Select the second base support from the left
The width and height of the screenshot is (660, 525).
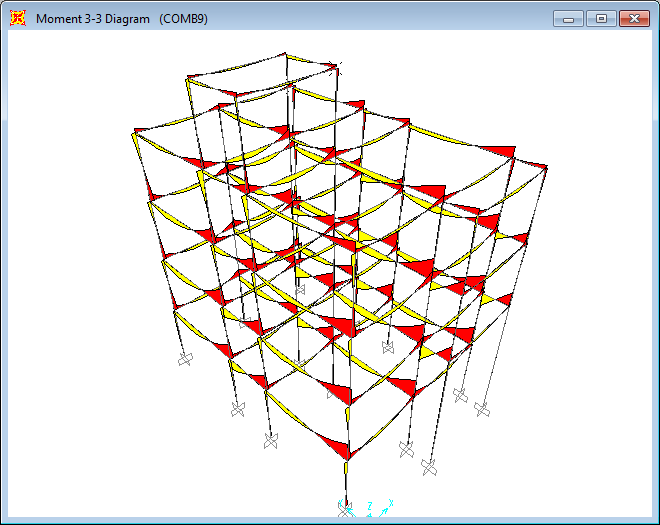click(238, 408)
